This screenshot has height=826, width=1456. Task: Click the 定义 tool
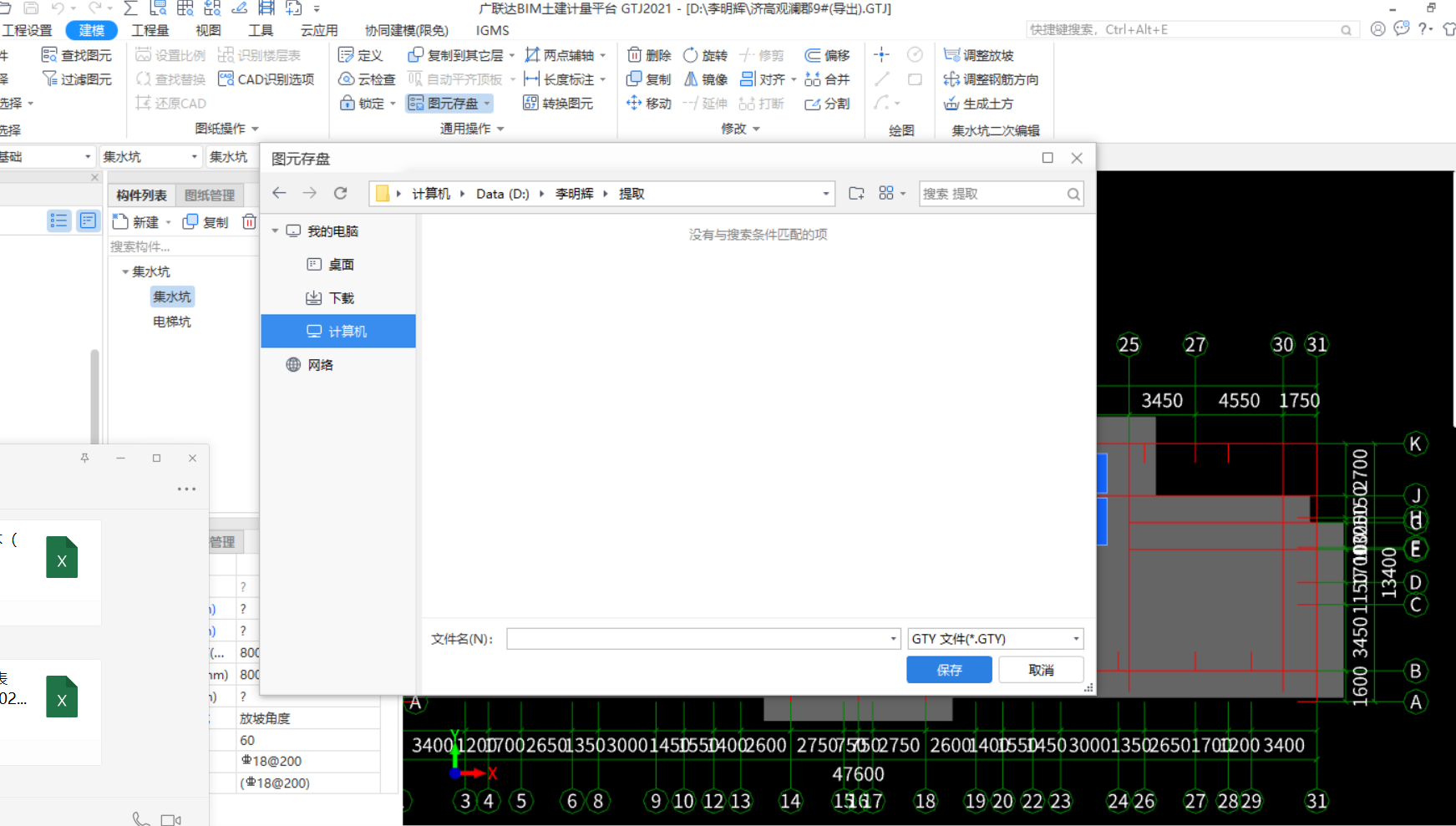tap(360, 55)
